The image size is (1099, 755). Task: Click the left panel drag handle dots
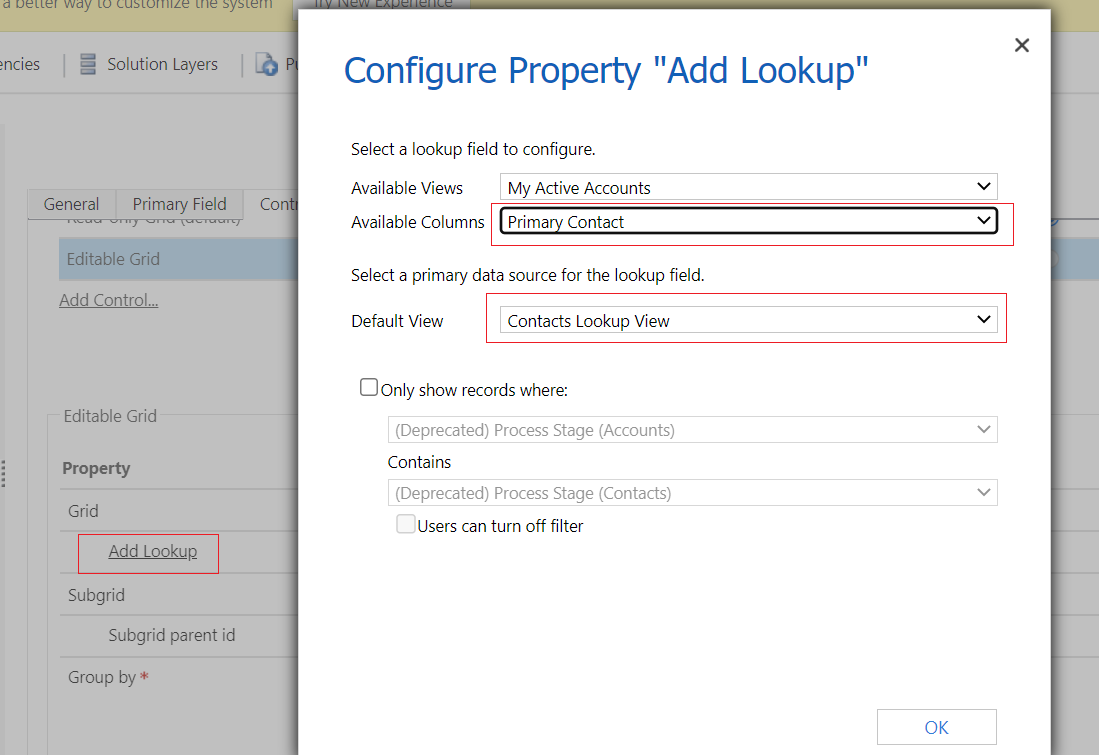click(4, 473)
